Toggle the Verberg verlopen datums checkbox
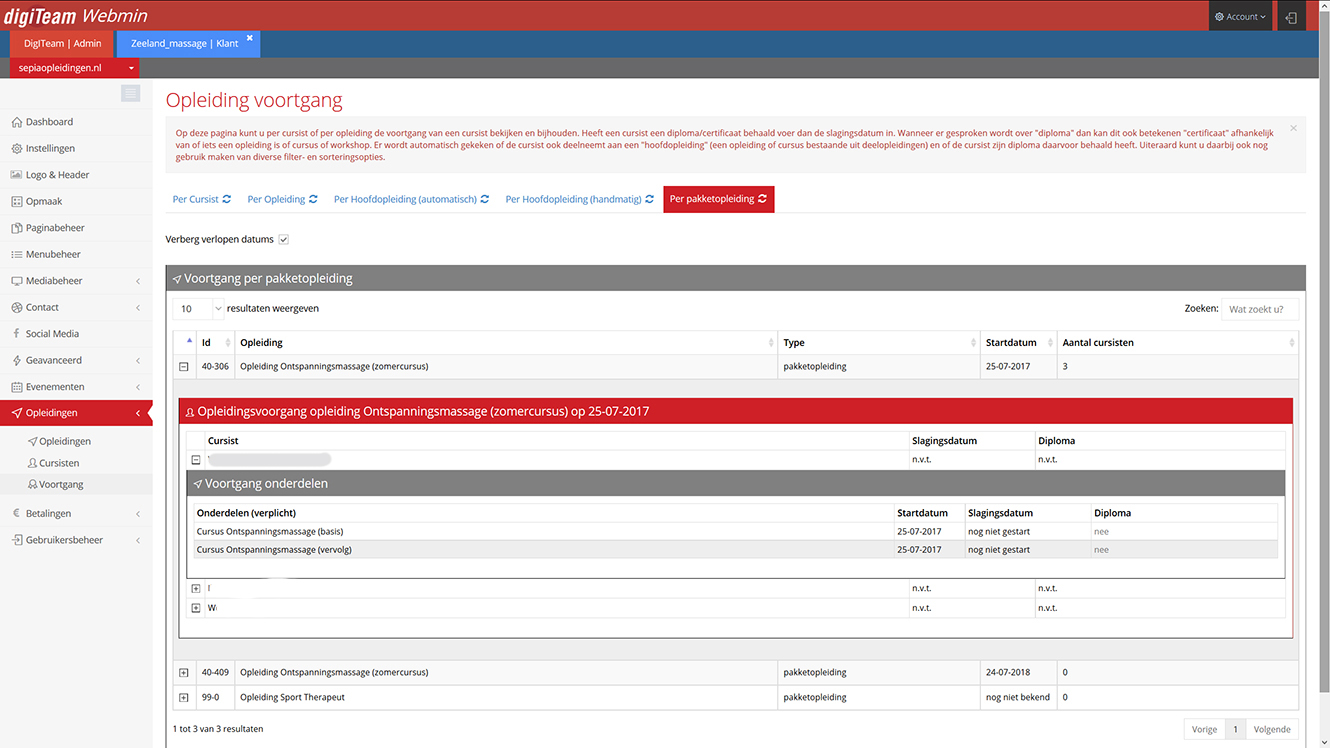The image size is (1330, 748). tap(284, 240)
